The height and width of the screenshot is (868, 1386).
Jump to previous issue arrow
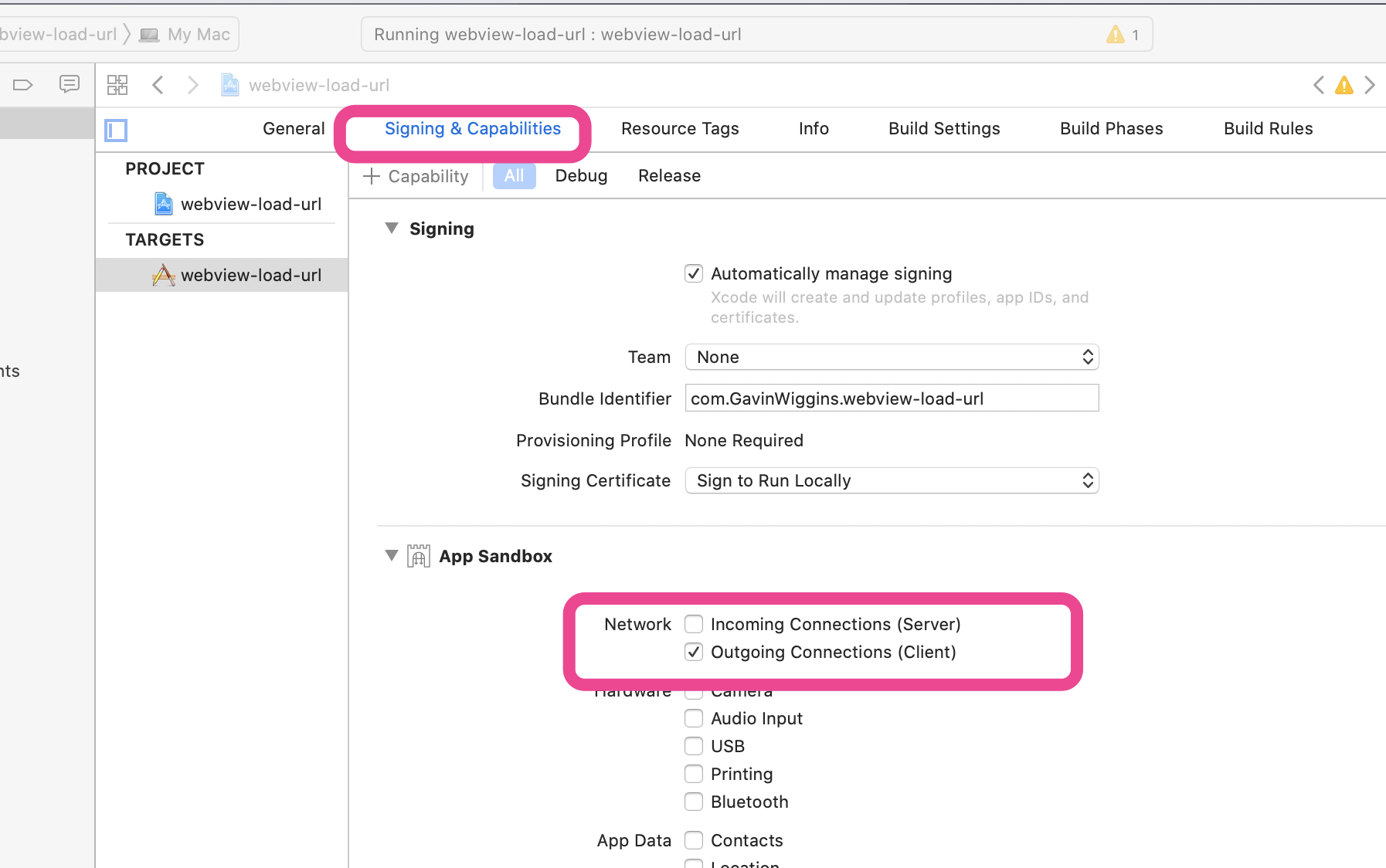pyautogui.click(x=1319, y=85)
